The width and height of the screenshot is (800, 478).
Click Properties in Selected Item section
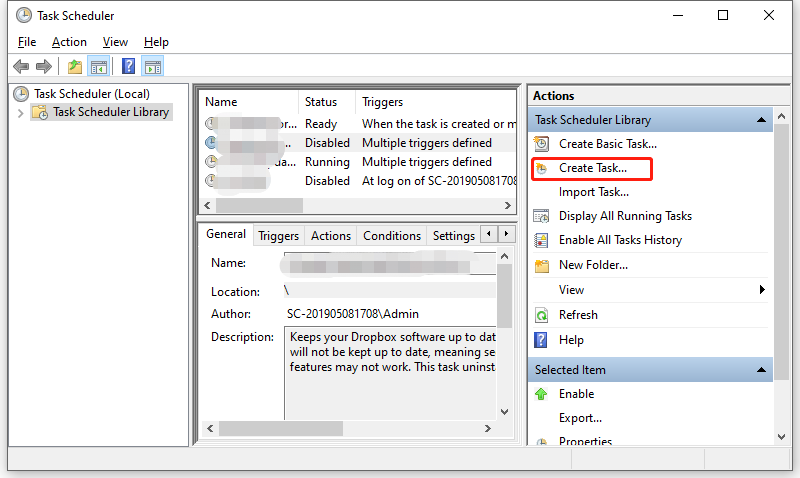tap(585, 441)
